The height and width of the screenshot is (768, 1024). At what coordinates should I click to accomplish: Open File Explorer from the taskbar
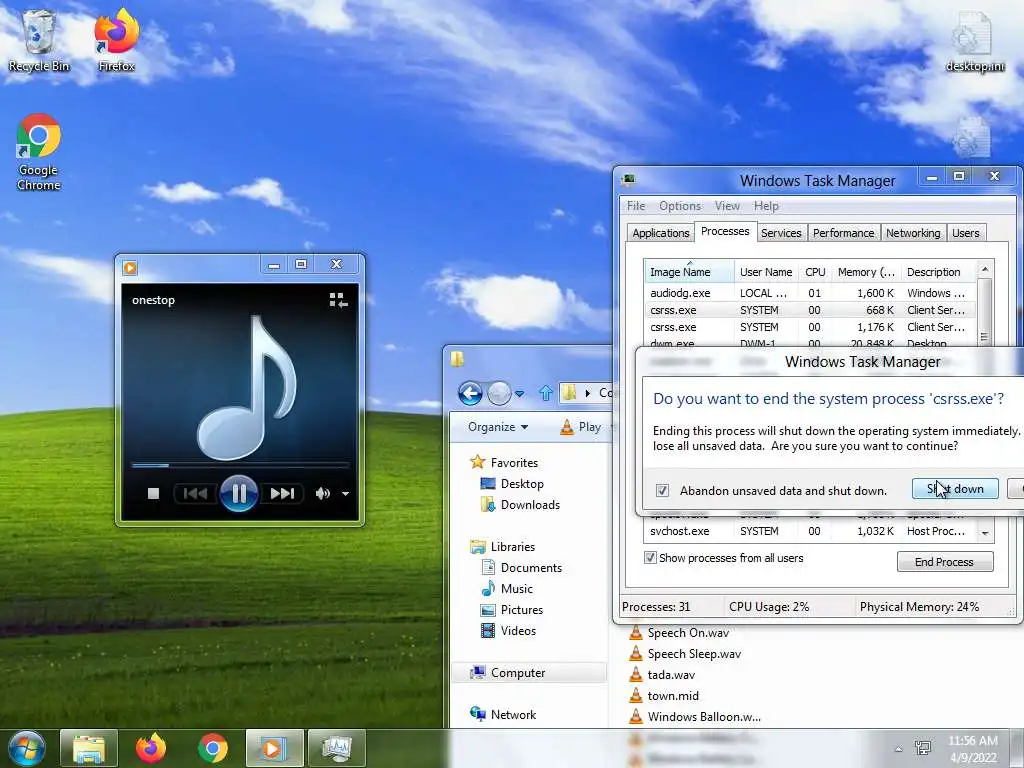89,748
